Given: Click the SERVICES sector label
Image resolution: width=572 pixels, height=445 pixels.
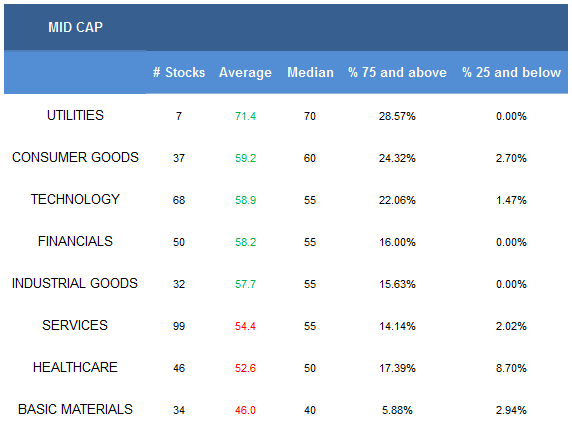Looking at the screenshot, I should tap(75, 325).
